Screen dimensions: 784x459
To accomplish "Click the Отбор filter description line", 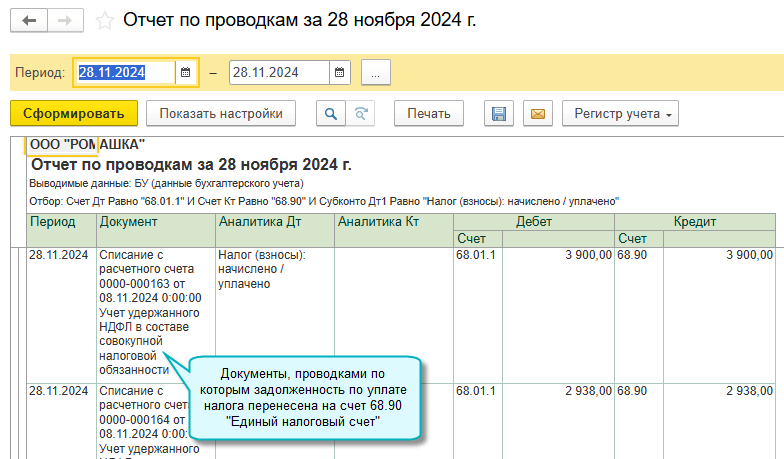I will (x=324, y=202).
